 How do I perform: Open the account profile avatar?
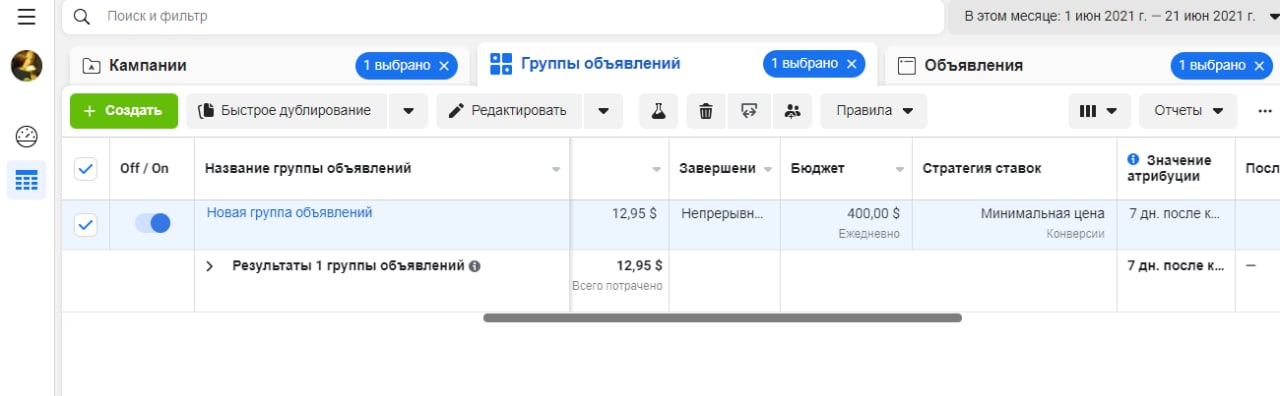coord(26,66)
